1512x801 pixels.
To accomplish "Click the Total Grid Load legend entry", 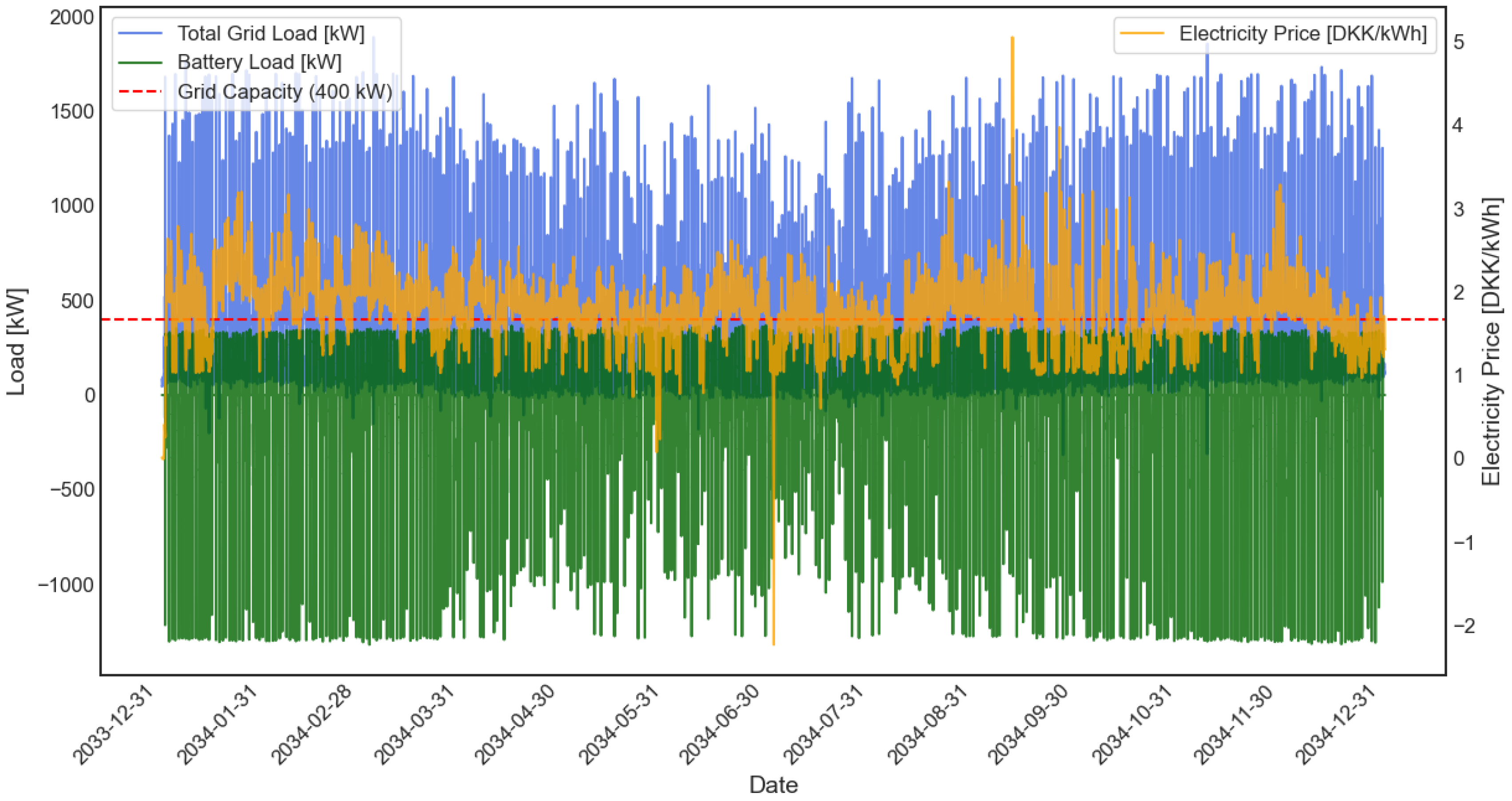I will (x=271, y=33).
